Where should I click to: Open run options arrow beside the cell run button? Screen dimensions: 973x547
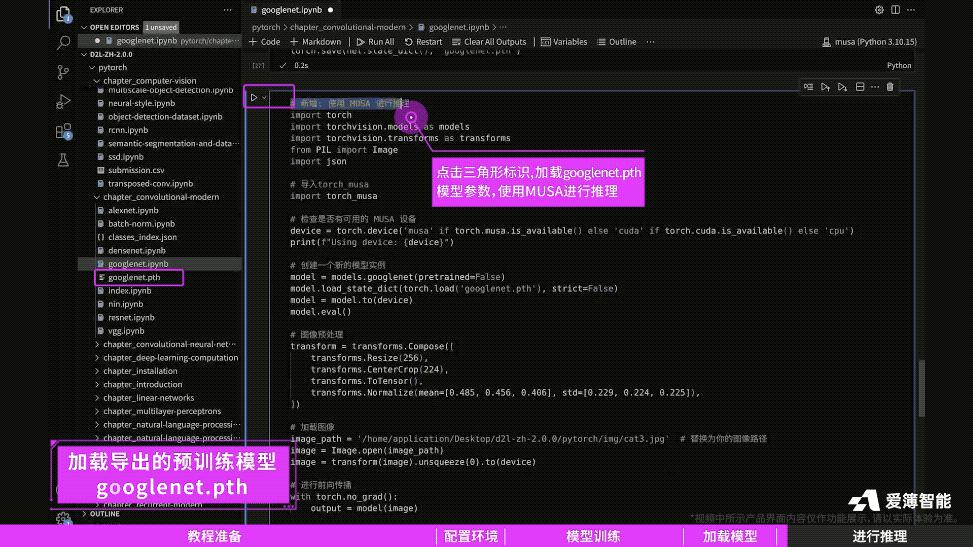point(264,97)
